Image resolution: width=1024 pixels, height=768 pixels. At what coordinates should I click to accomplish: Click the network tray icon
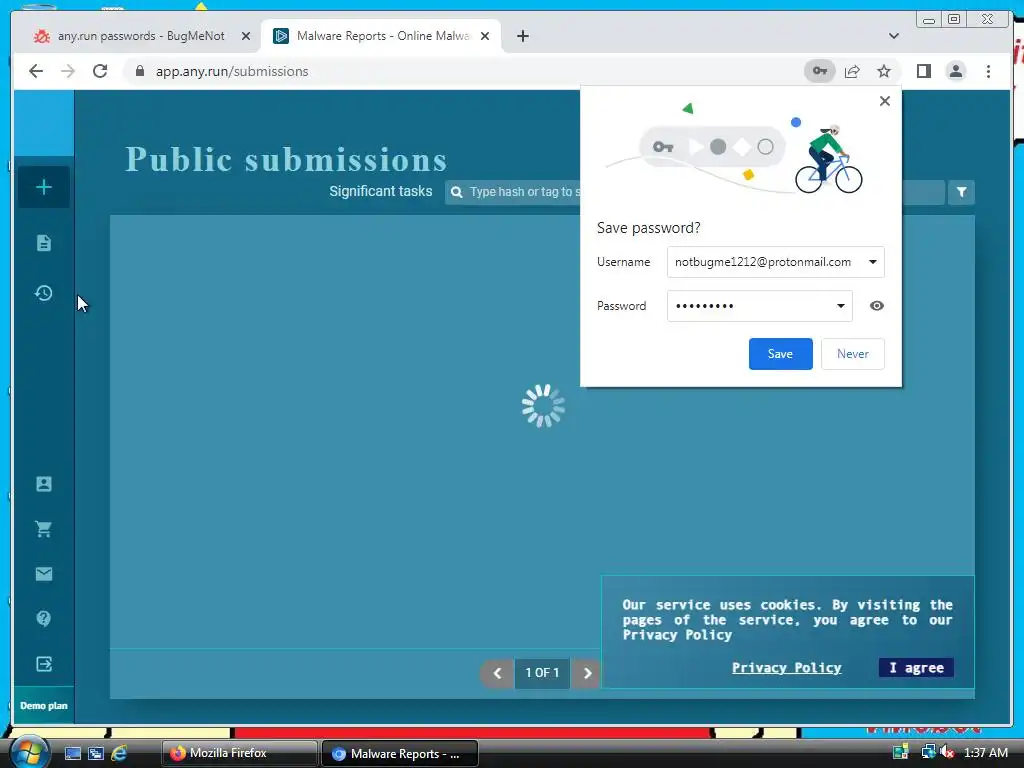point(928,752)
